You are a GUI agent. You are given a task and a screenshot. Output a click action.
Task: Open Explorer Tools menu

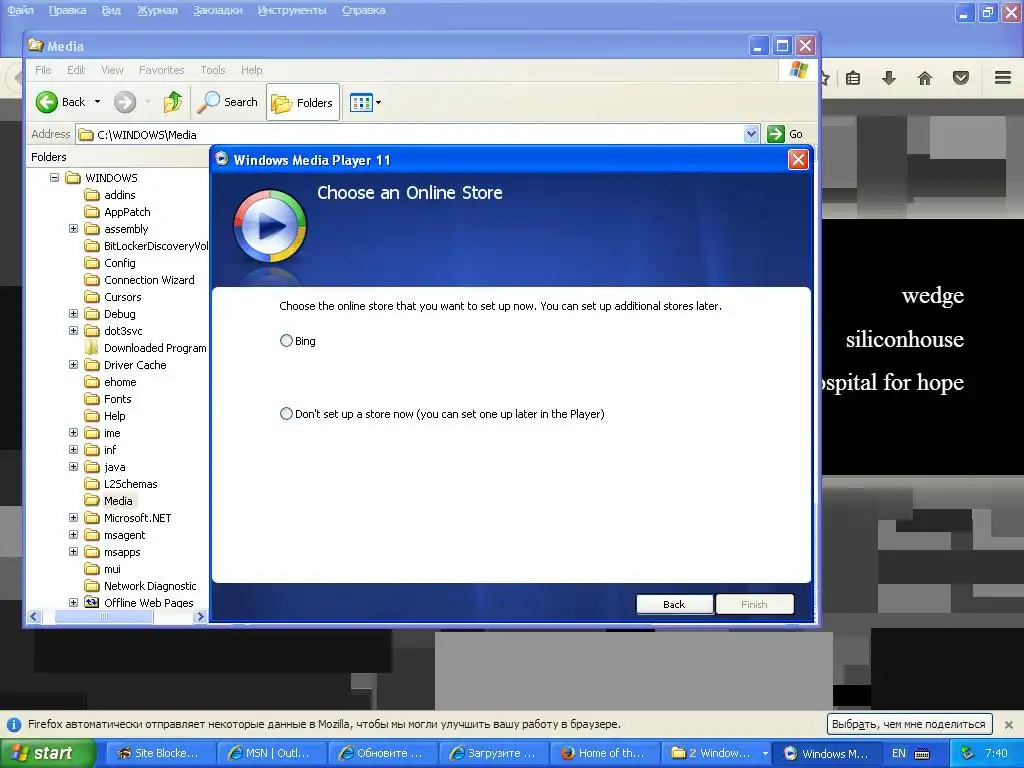[212, 70]
